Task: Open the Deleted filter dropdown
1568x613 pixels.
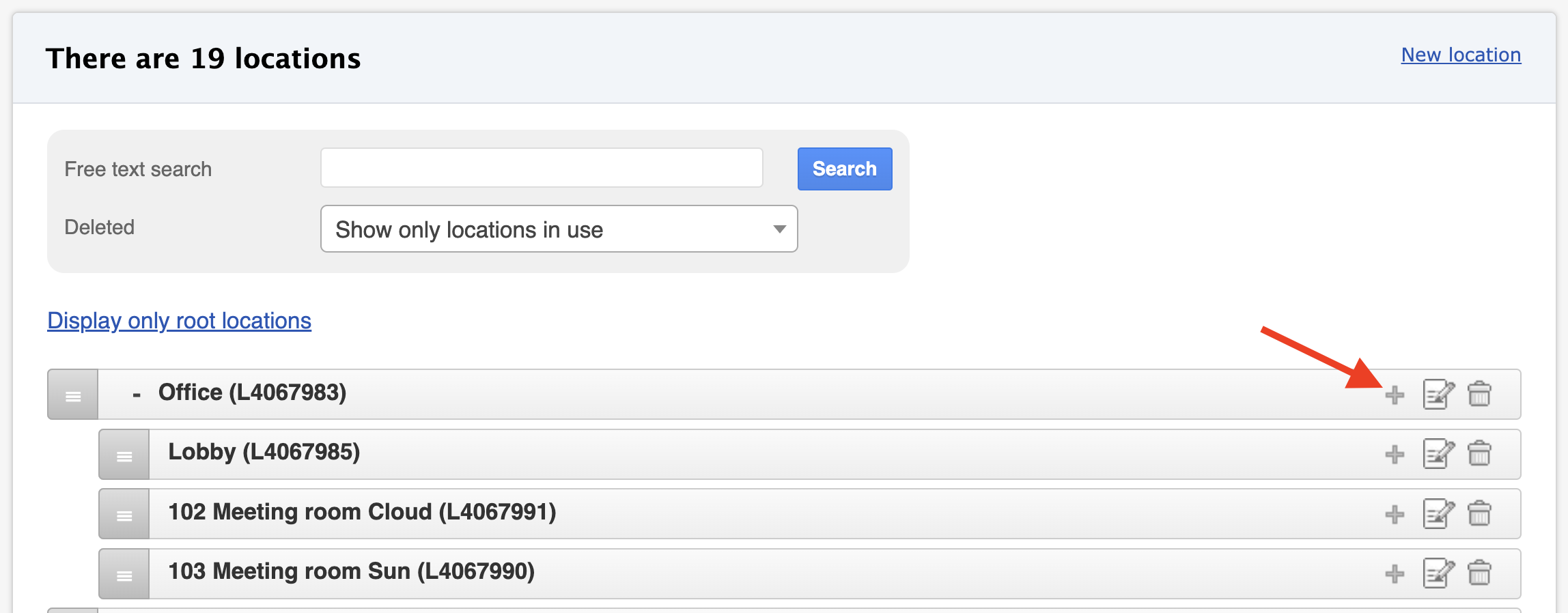Action: [559, 229]
